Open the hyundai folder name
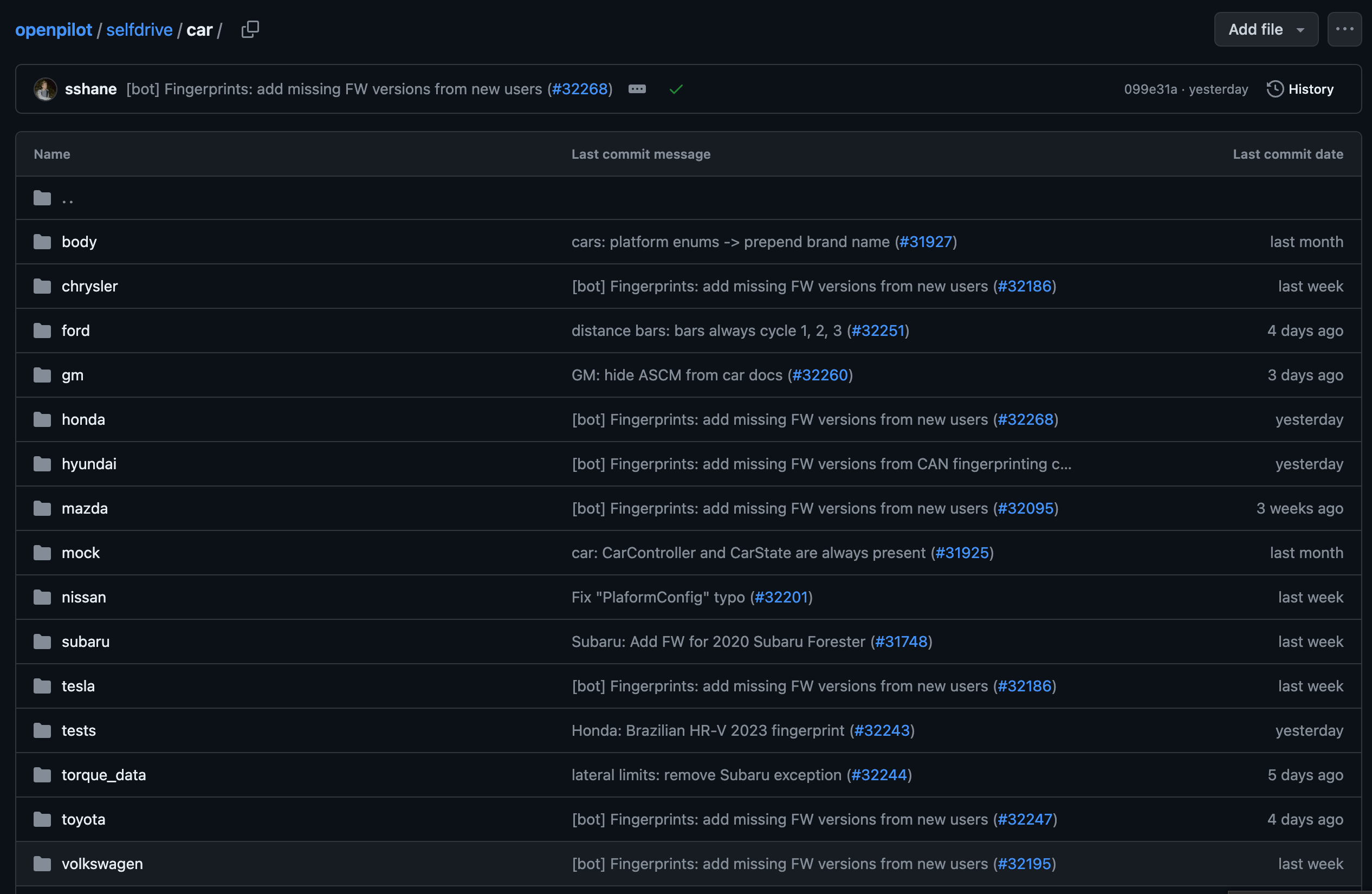1372x894 pixels. (89, 463)
